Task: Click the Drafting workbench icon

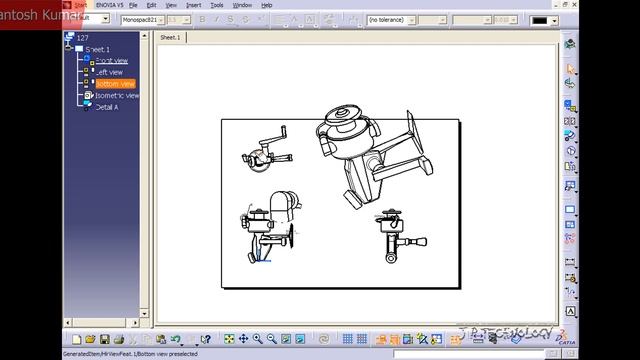Action: 570,44
